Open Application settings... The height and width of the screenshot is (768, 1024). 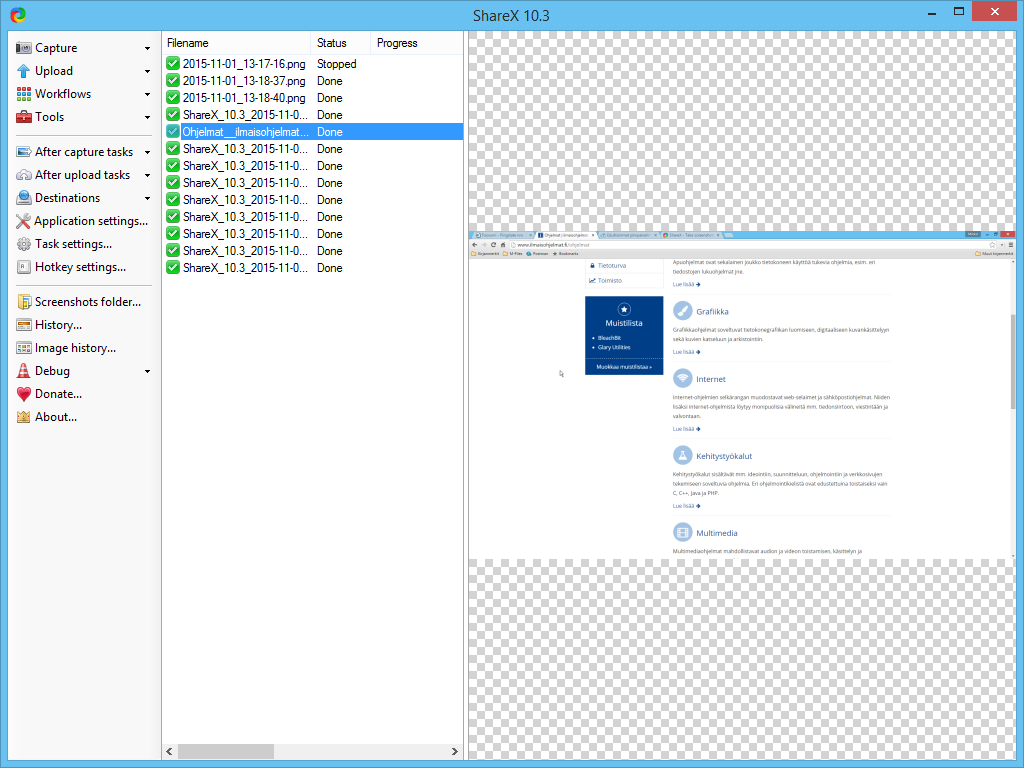[84, 221]
